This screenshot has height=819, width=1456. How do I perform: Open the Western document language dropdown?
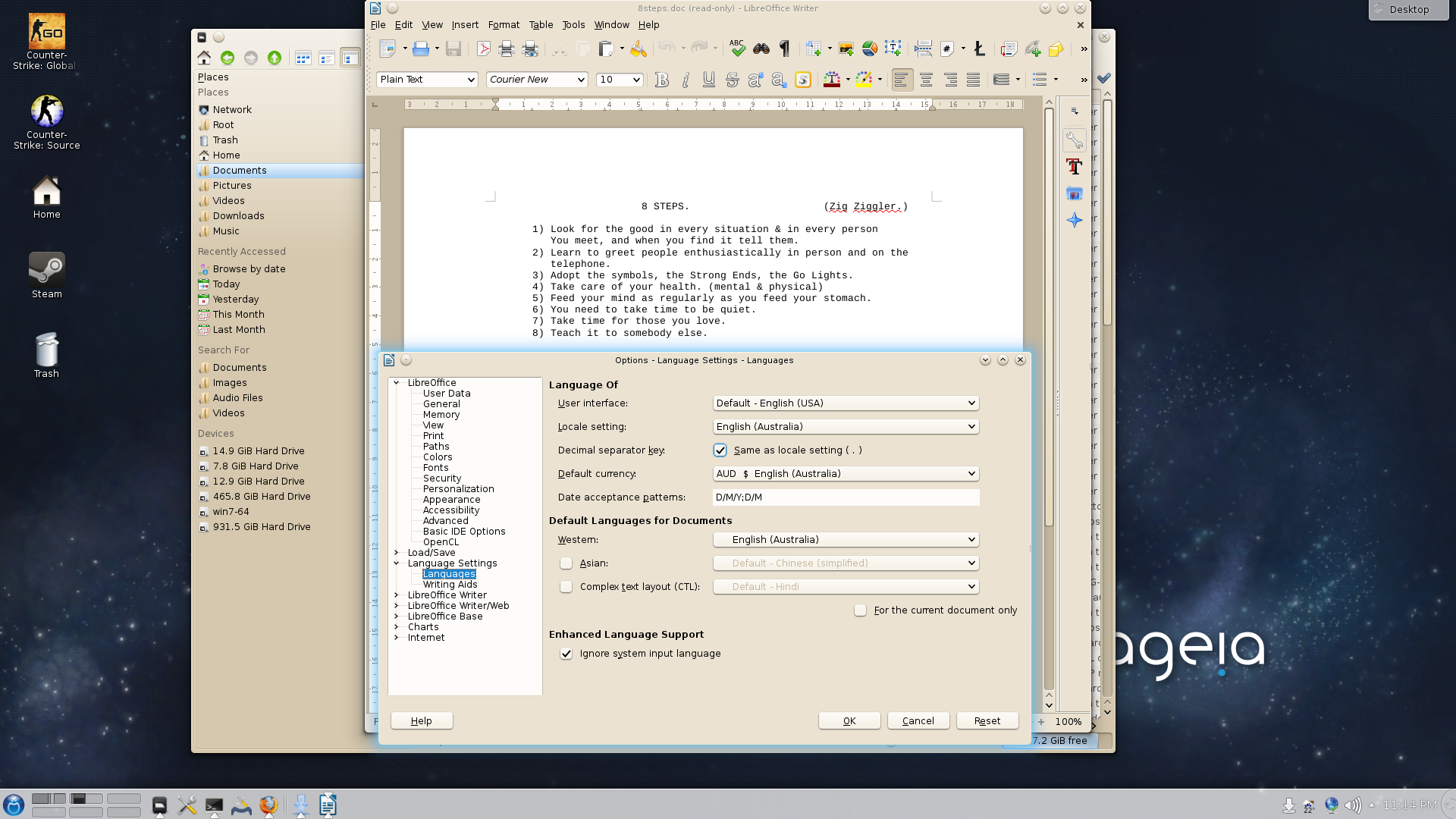(x=846, y=540)
